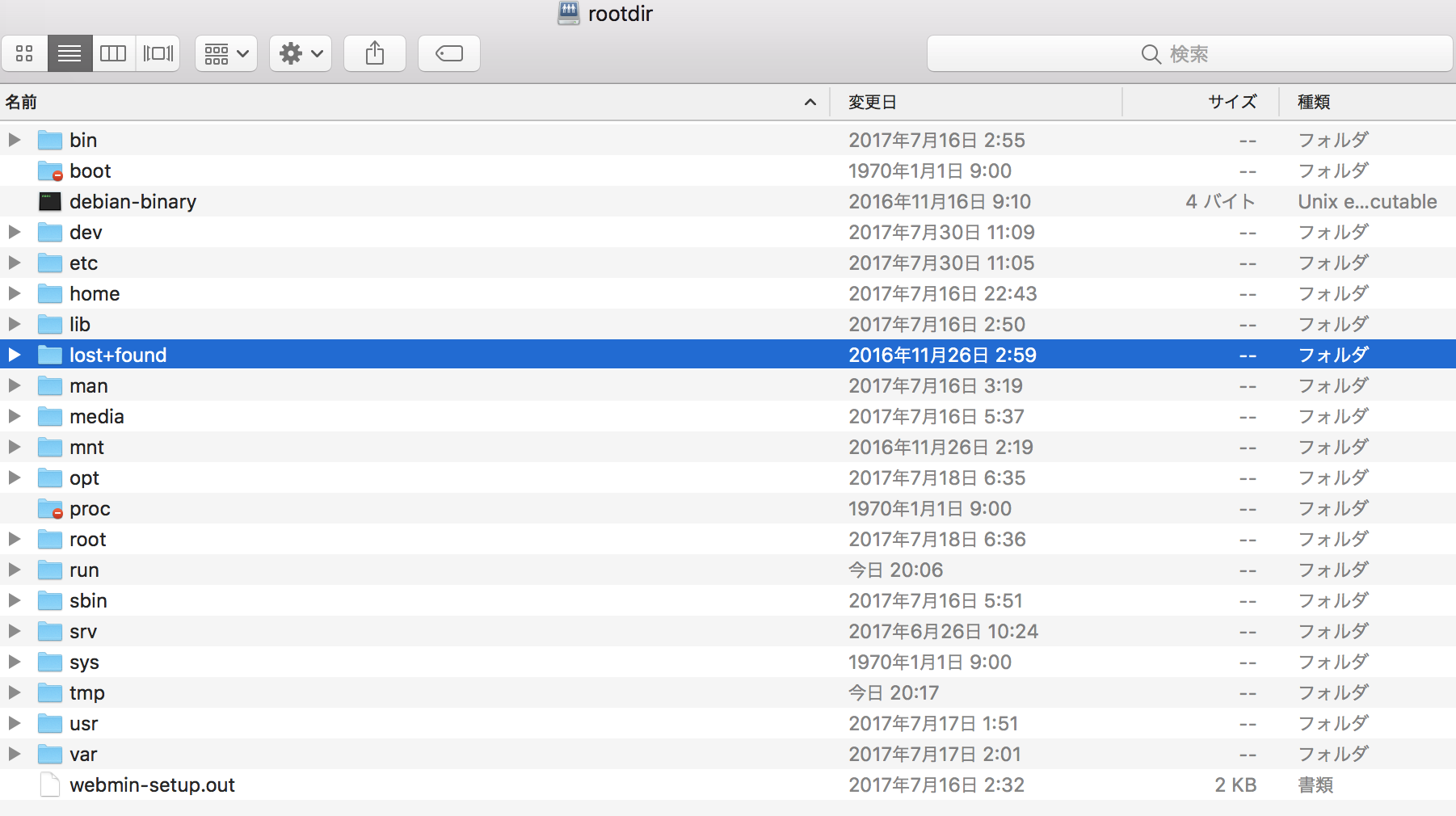Screen dimensions: 1456x816
Task: Expand the etc folder disclosure triangle
Action: coord(15,263)
